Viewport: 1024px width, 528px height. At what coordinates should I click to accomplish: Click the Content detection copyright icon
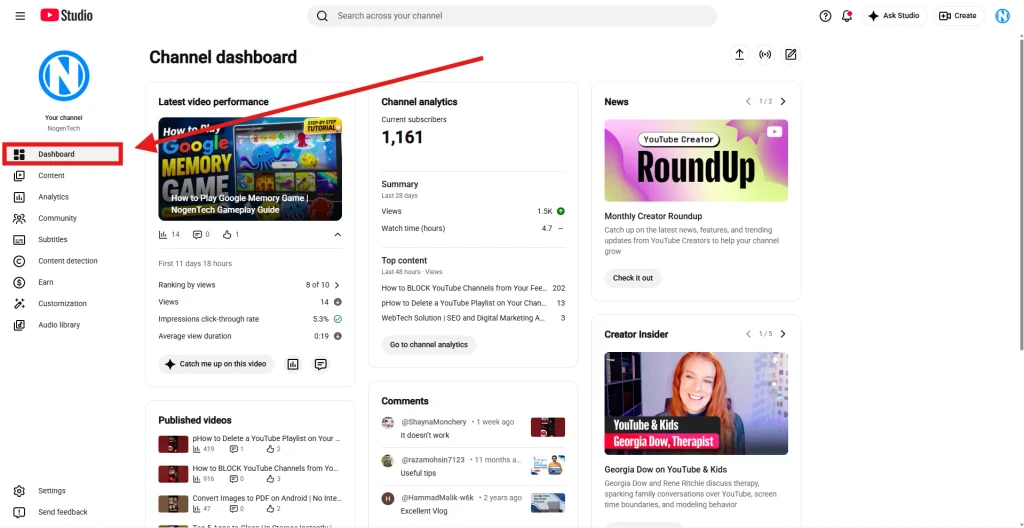pyautogui.click(x=20, y=261)
